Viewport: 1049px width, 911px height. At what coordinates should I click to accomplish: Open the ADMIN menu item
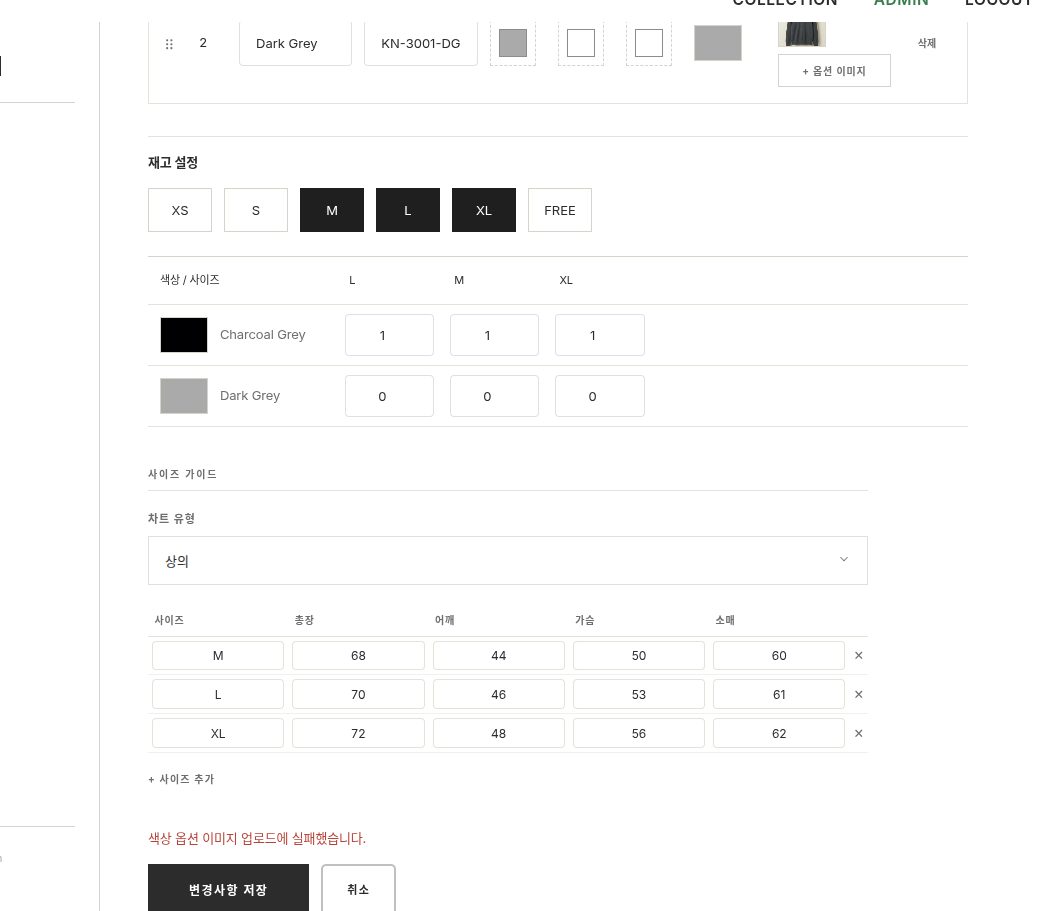[901, 2]
